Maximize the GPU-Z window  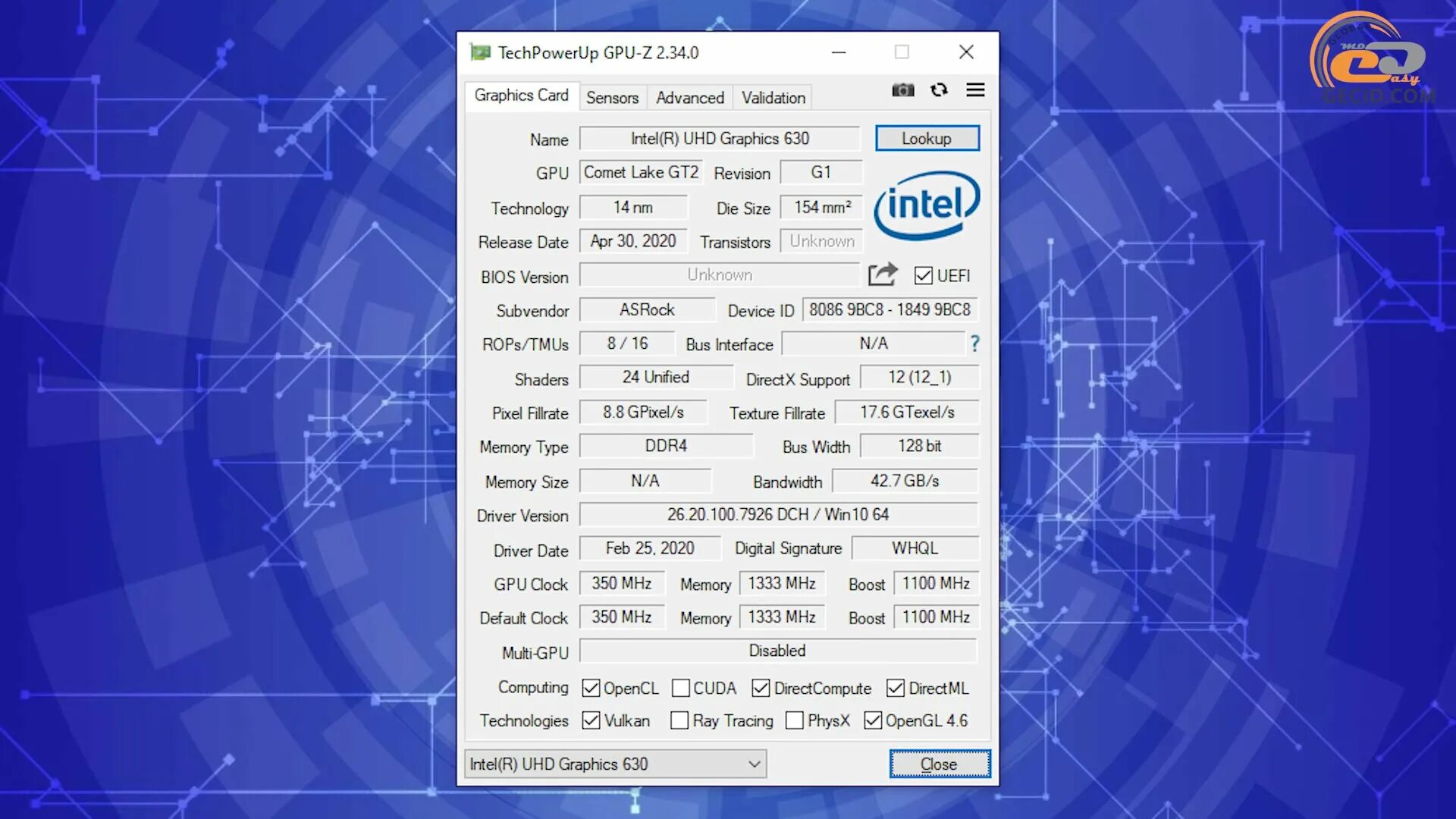coord(902,52)
